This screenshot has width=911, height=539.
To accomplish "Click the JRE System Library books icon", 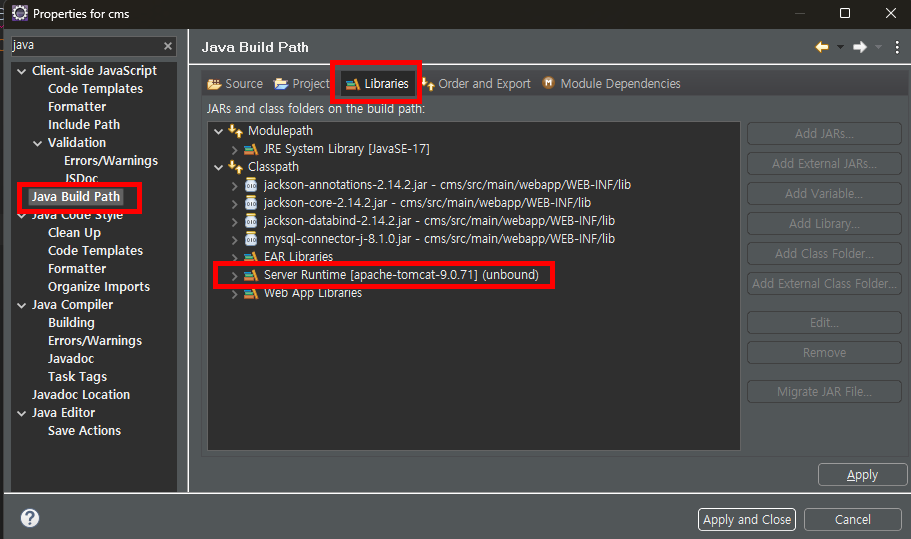I will tap(251, 149).
